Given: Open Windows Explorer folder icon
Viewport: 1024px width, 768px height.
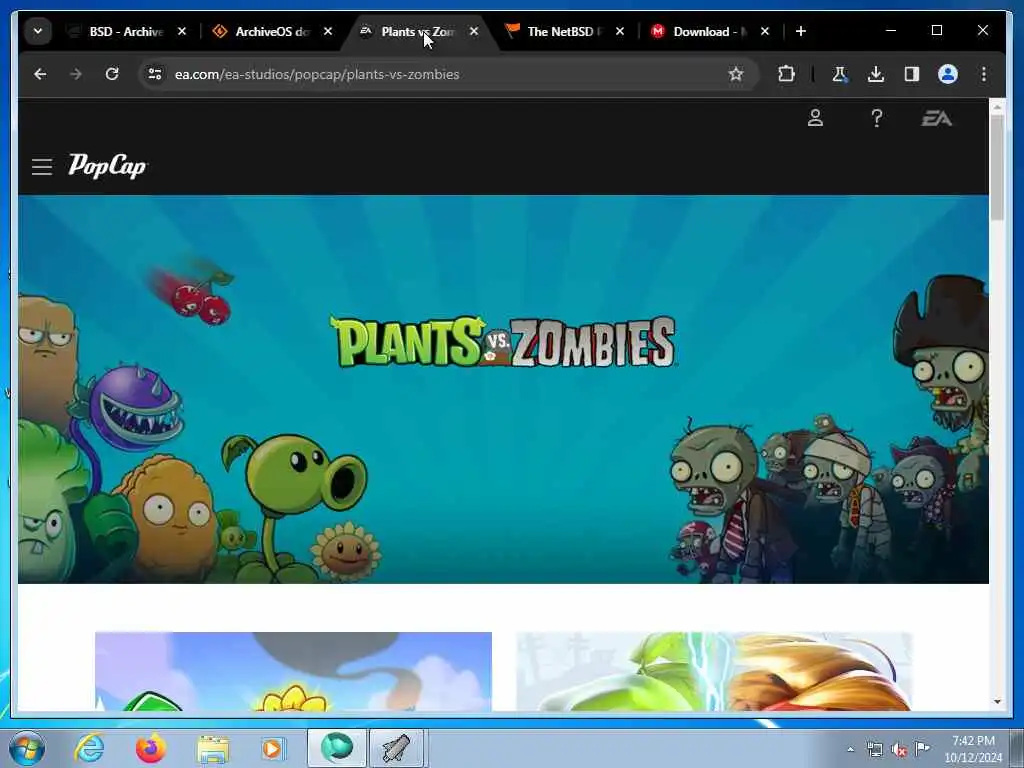Looking at the screenshot, I should click(x=213, y=748).
